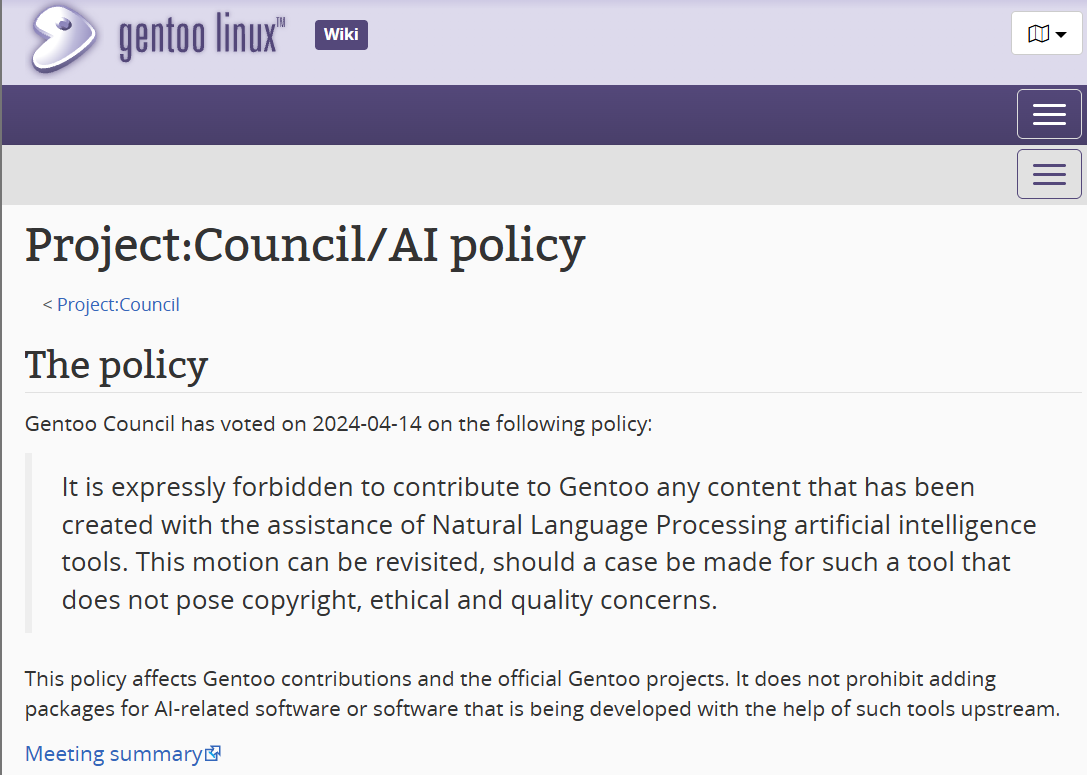Click the map icon in header button
This screenshot has width=1087, height=775.
click(1038, 33)
